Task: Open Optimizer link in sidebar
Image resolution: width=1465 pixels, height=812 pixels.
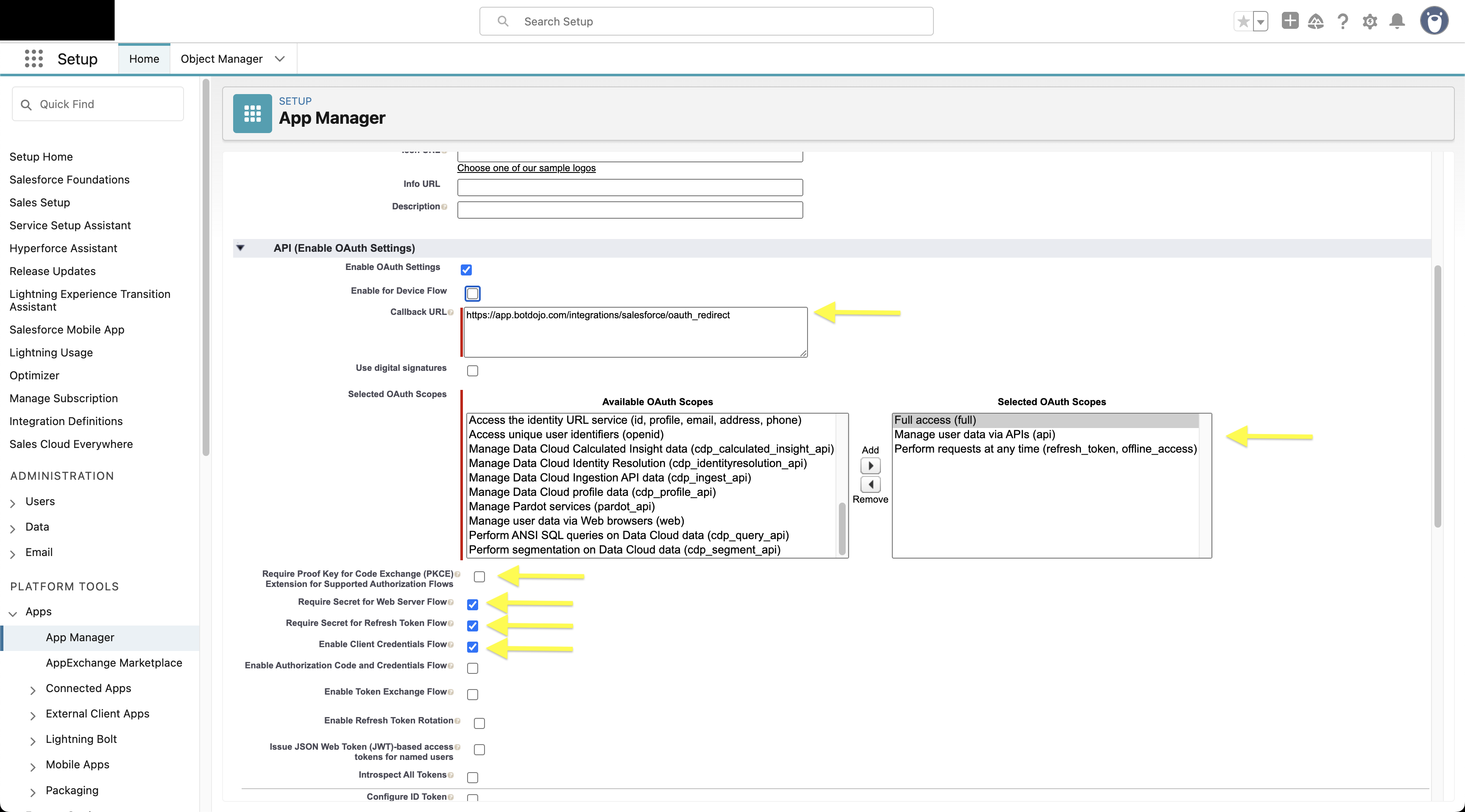Action: [34, 375]
